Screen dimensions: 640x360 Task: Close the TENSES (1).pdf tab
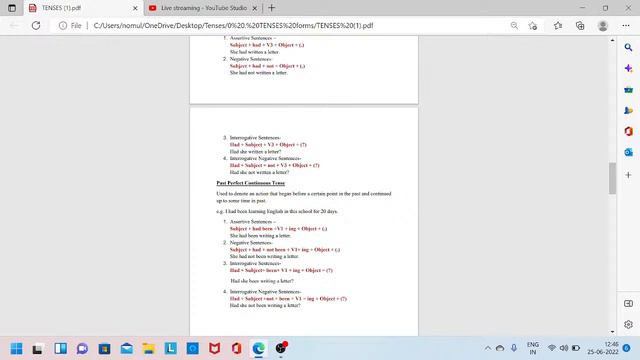[x=135, y=8]
